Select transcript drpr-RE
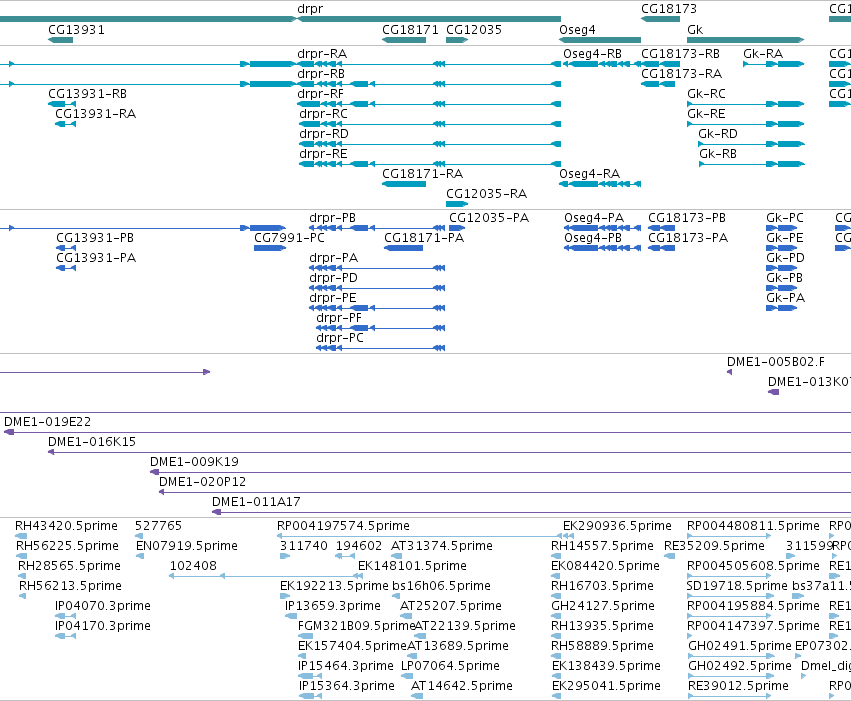Viewport: 851px width, 701px height. click(x=323, y=154)
